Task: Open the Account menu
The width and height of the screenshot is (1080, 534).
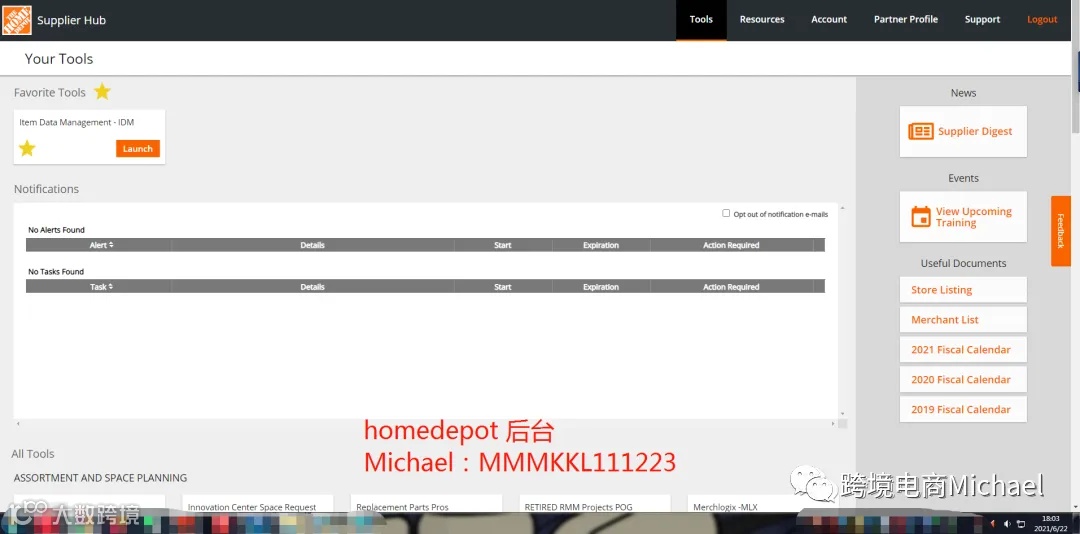Action: coord(829,20)
